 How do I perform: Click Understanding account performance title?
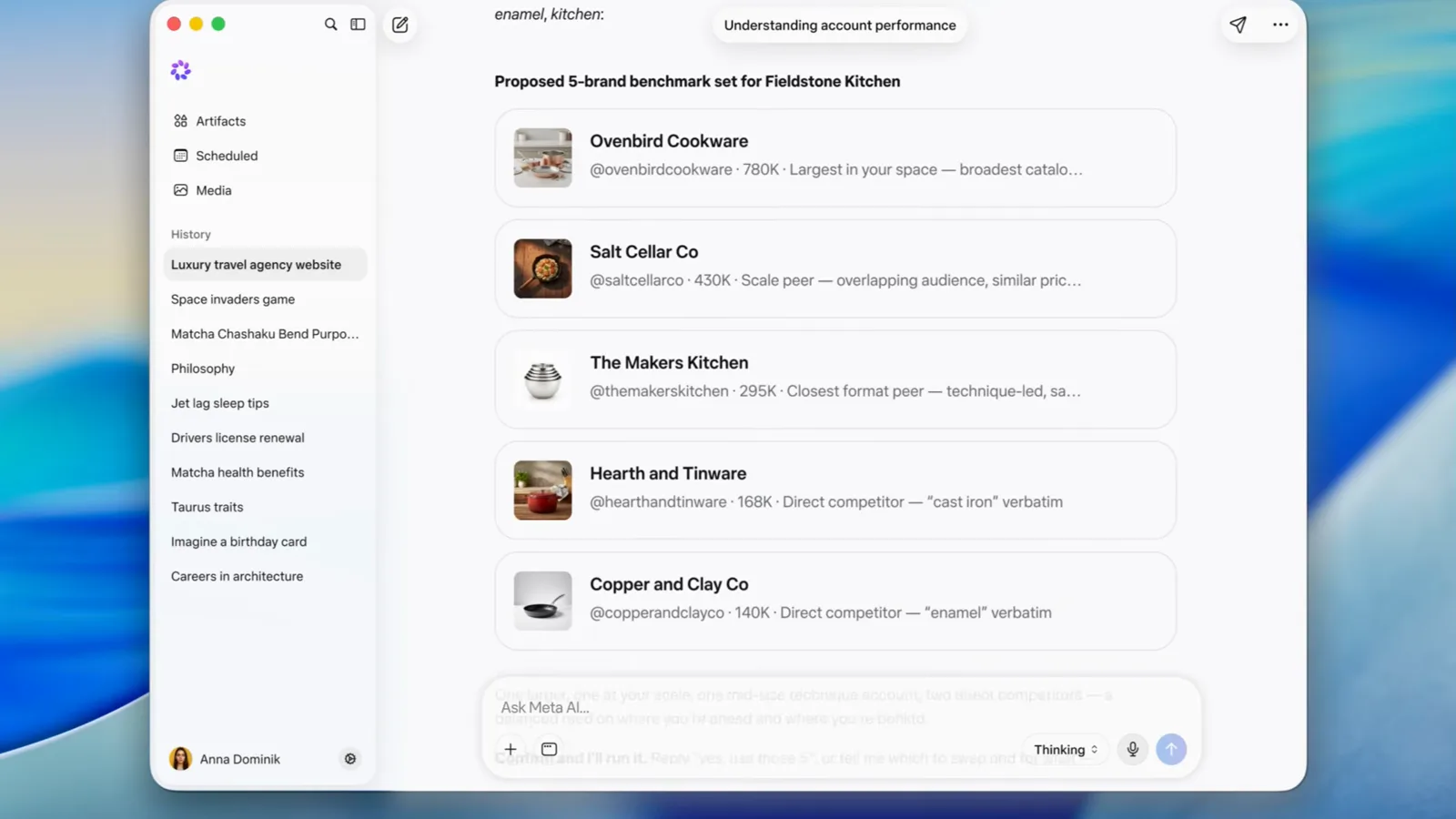click(x=840, y=25)
